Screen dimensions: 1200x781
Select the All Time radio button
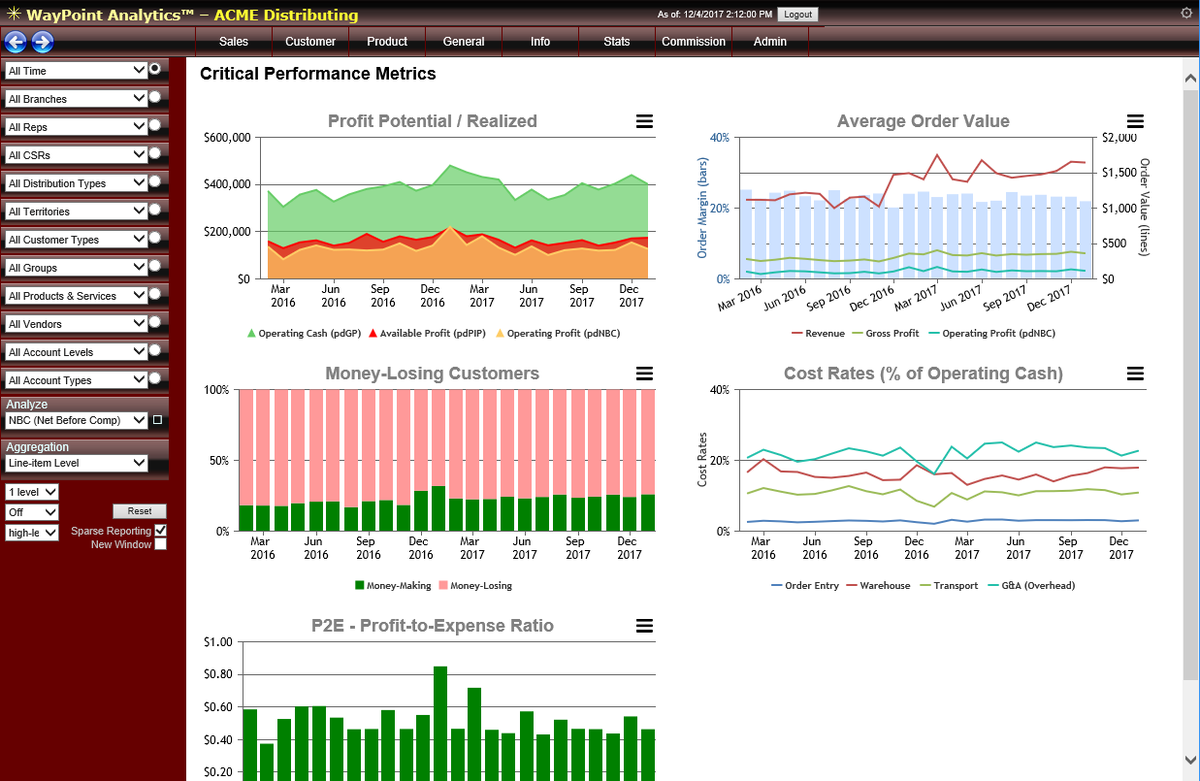pos(156,70)
